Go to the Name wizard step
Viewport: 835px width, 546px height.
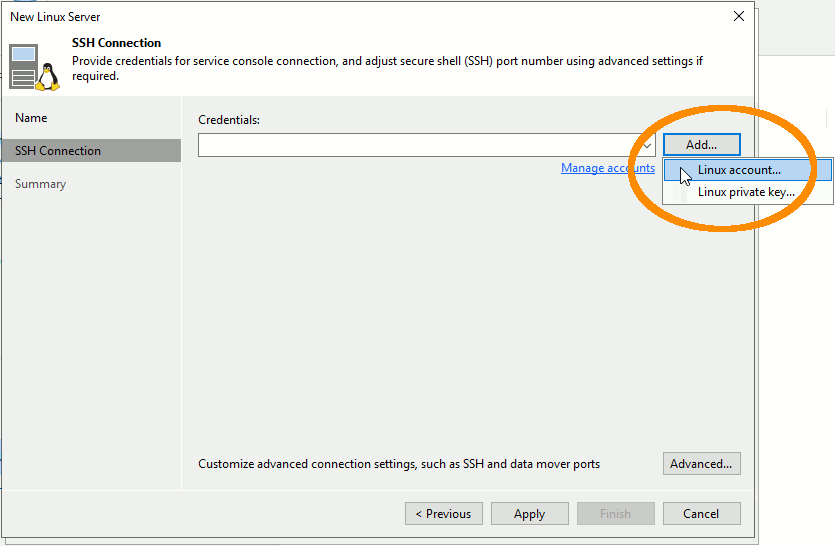31,118
